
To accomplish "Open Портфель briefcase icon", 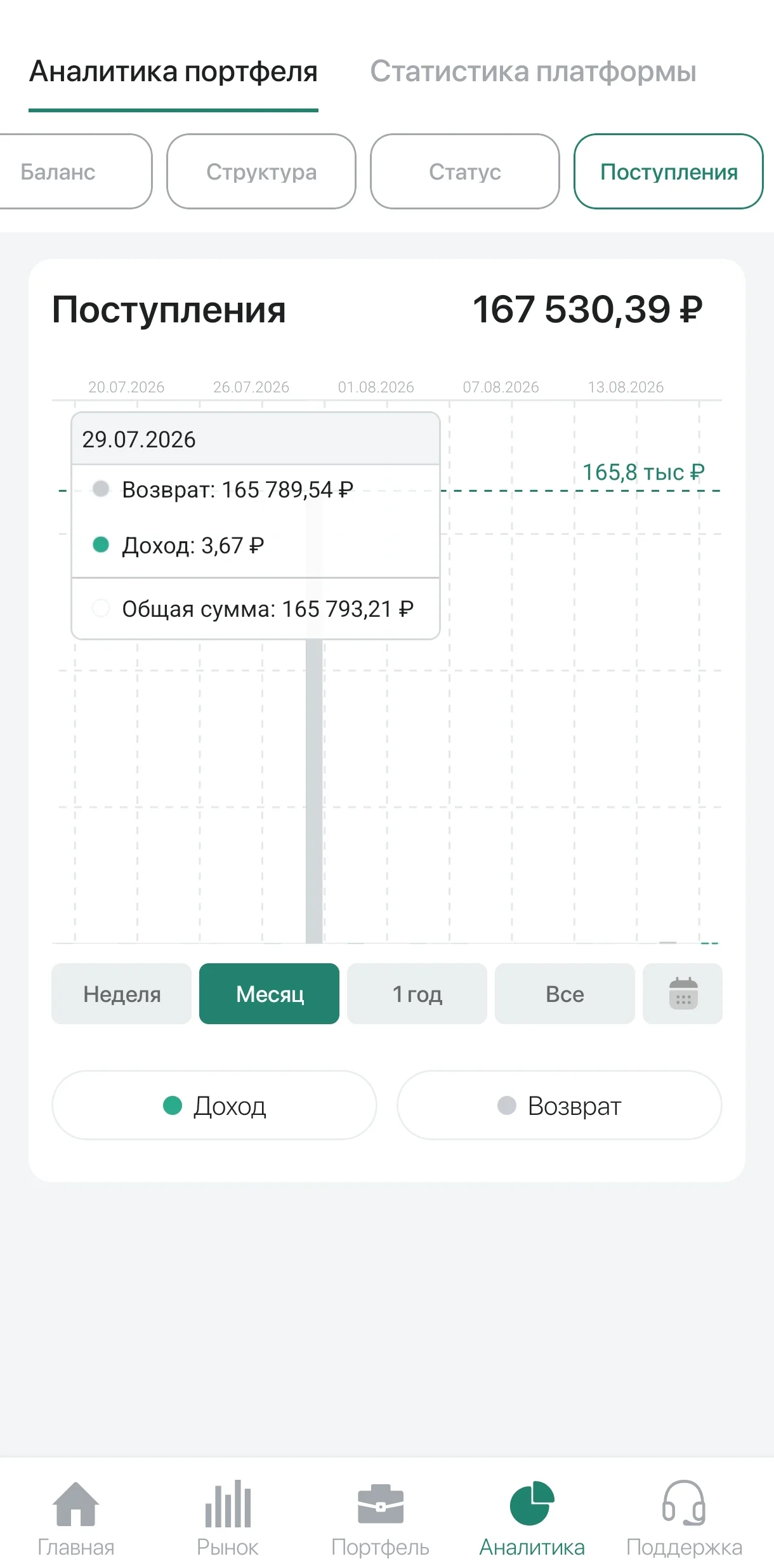I will (380, 1504).
